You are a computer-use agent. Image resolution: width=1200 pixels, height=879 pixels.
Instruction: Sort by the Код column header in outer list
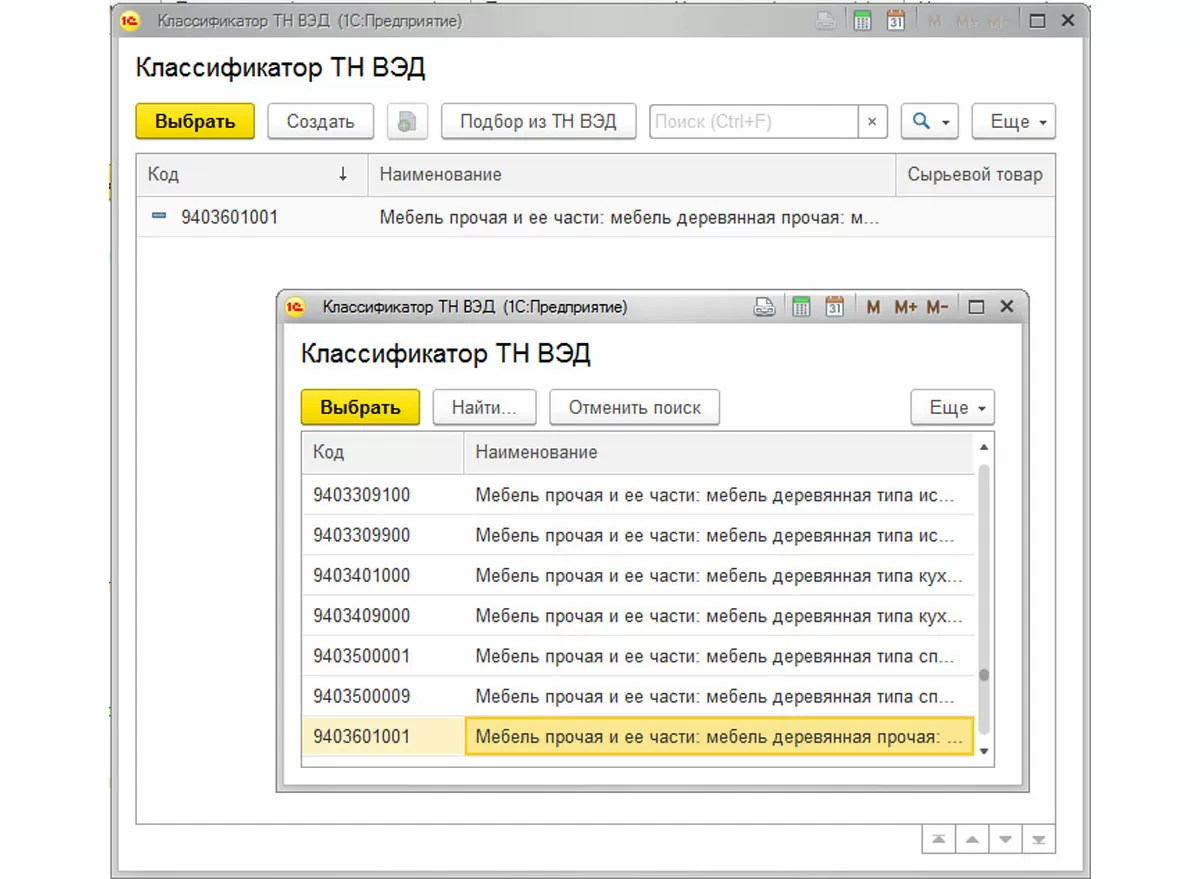[x=250, y=174]
